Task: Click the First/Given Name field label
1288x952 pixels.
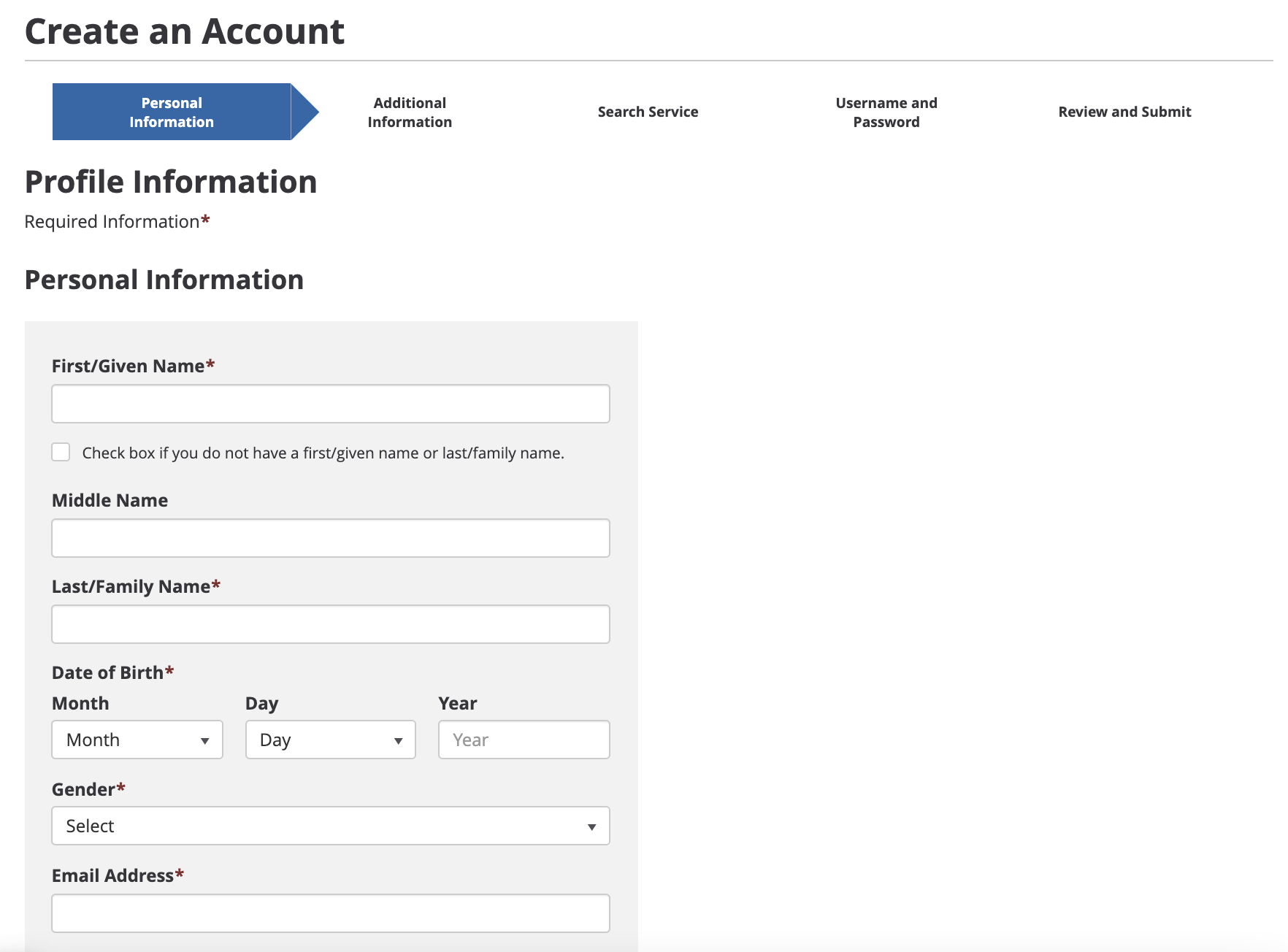Action: click(129, 366)
